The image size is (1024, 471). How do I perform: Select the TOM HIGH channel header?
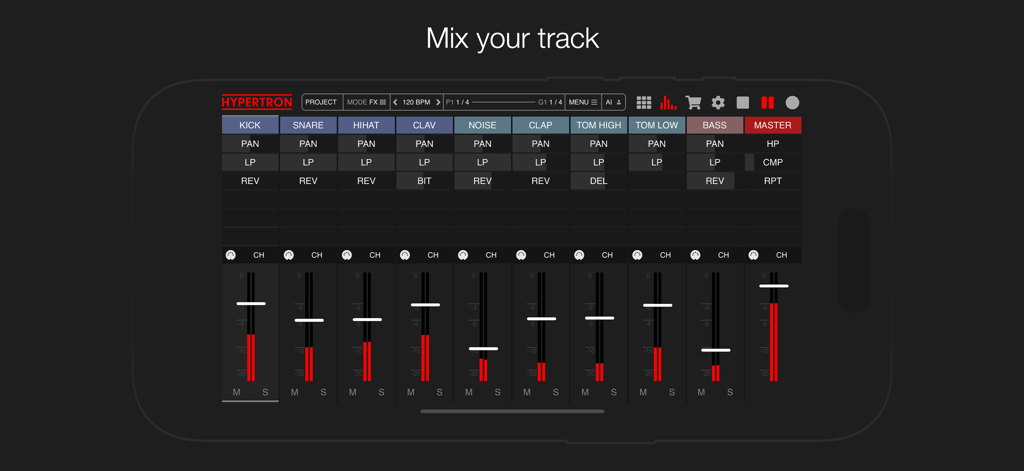click(599, 125)
